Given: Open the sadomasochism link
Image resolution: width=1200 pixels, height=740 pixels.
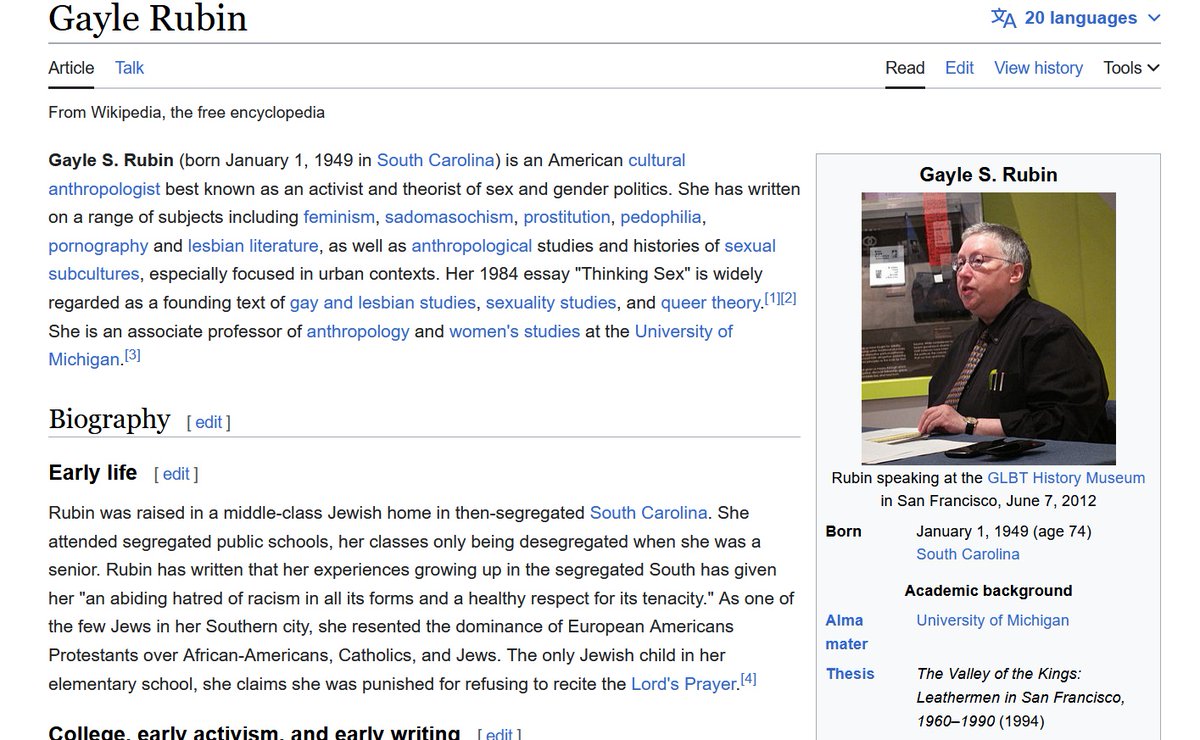Looking at the screenshot, I should (x=449, y=217).
